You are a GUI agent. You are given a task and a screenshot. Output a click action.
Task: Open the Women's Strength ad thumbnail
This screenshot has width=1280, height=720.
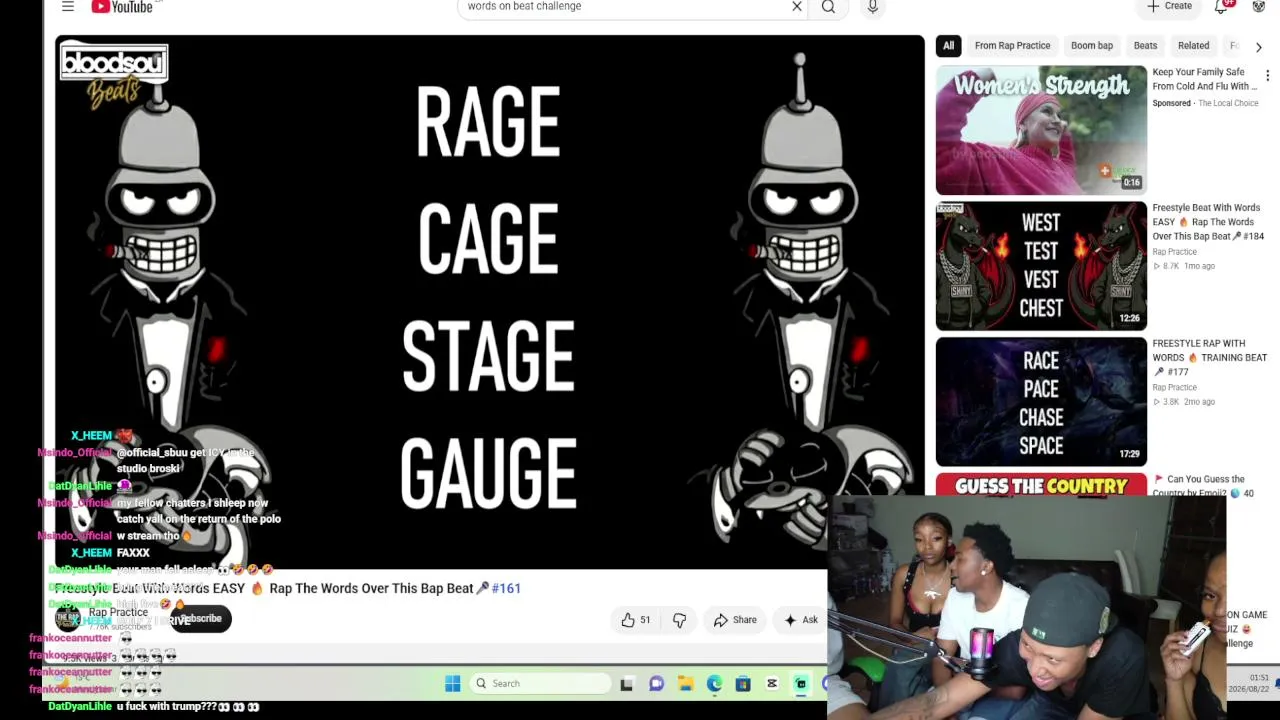coord(1041,130)
